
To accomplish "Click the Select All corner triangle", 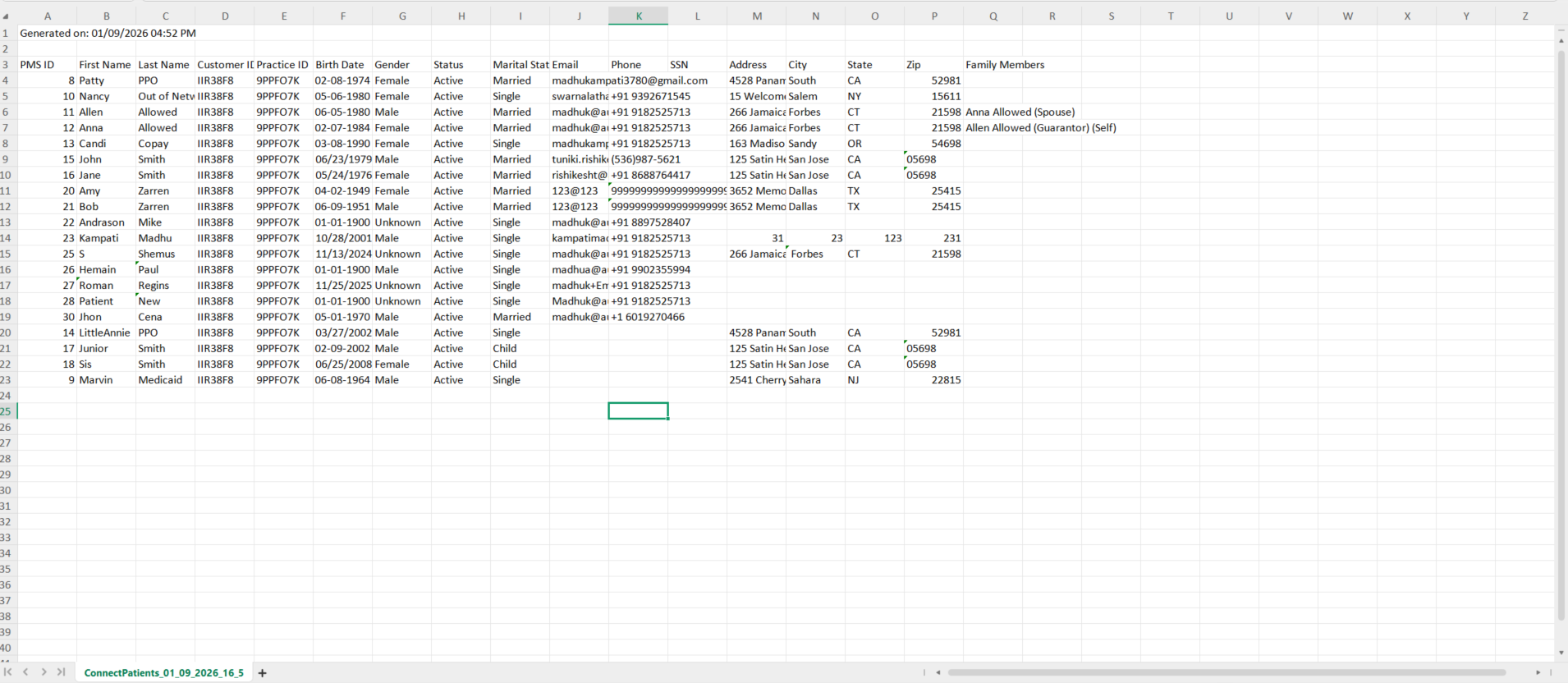I will pyautogui.click(x=6, y=16).
